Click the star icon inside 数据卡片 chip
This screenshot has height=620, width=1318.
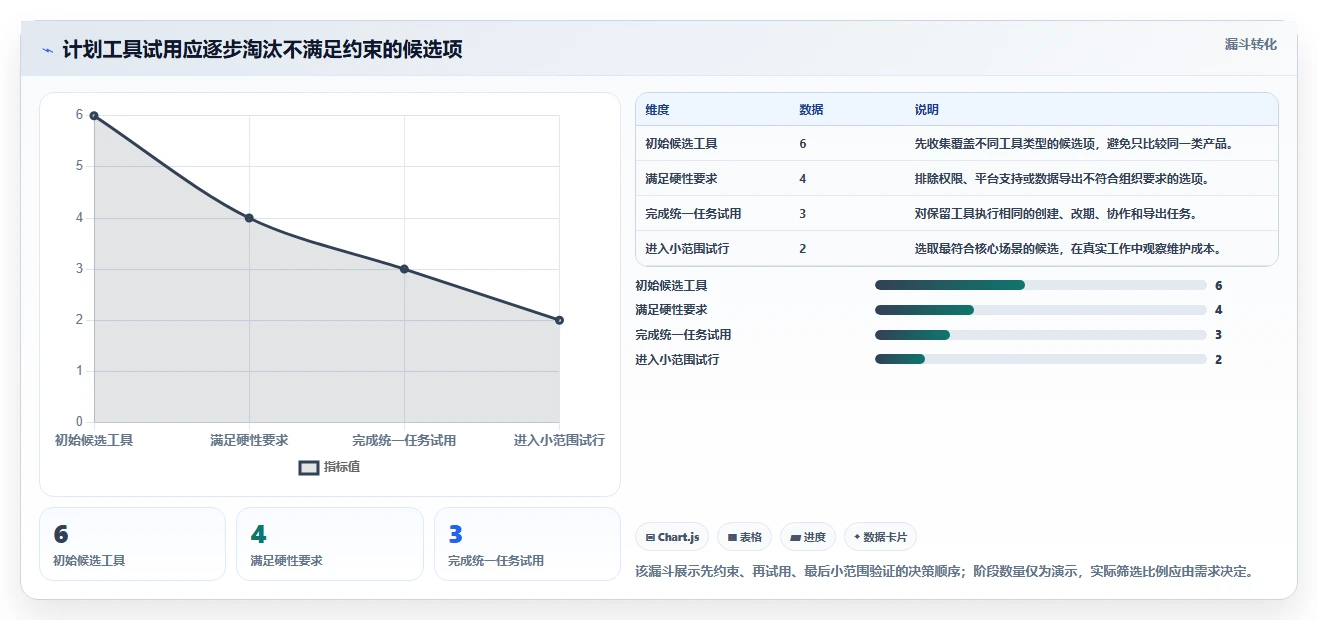[858, 537]
